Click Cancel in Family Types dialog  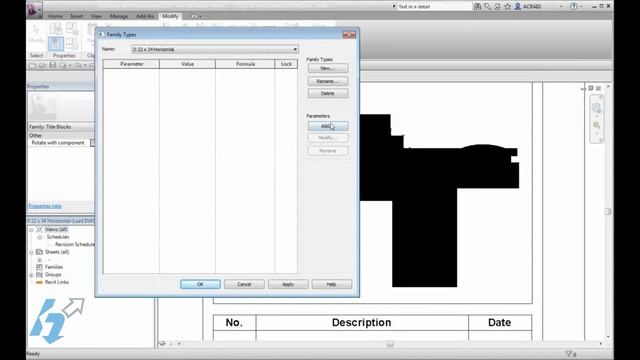[244, 284]
